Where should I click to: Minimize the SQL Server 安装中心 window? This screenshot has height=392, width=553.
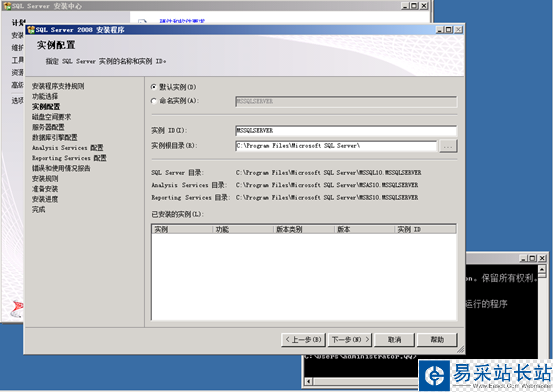click(x=405, y=6)
